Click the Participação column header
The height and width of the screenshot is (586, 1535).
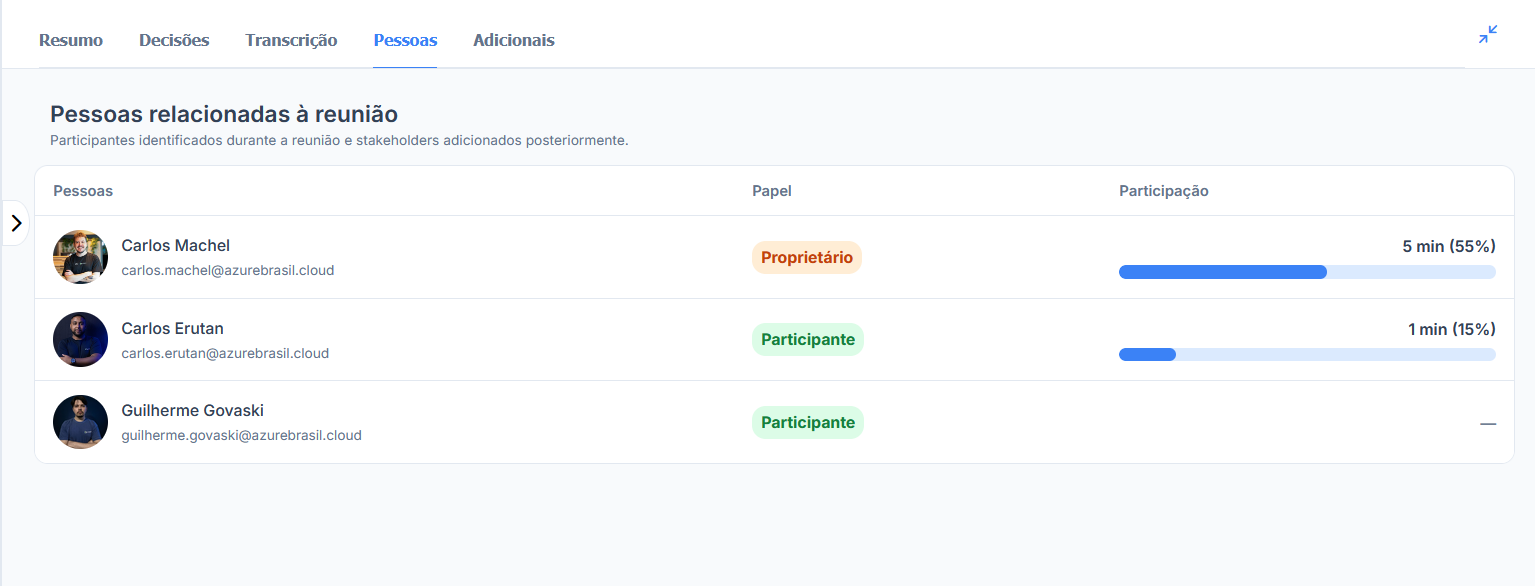1164,191
